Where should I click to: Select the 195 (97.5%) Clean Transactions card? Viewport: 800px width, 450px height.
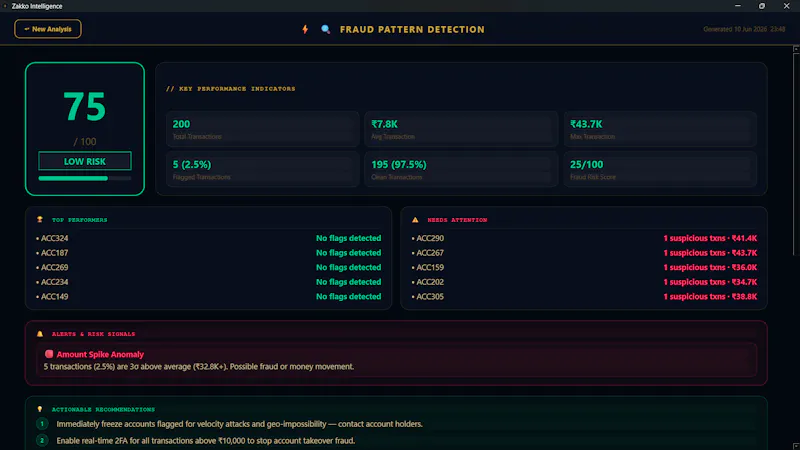tap(461, 169)
